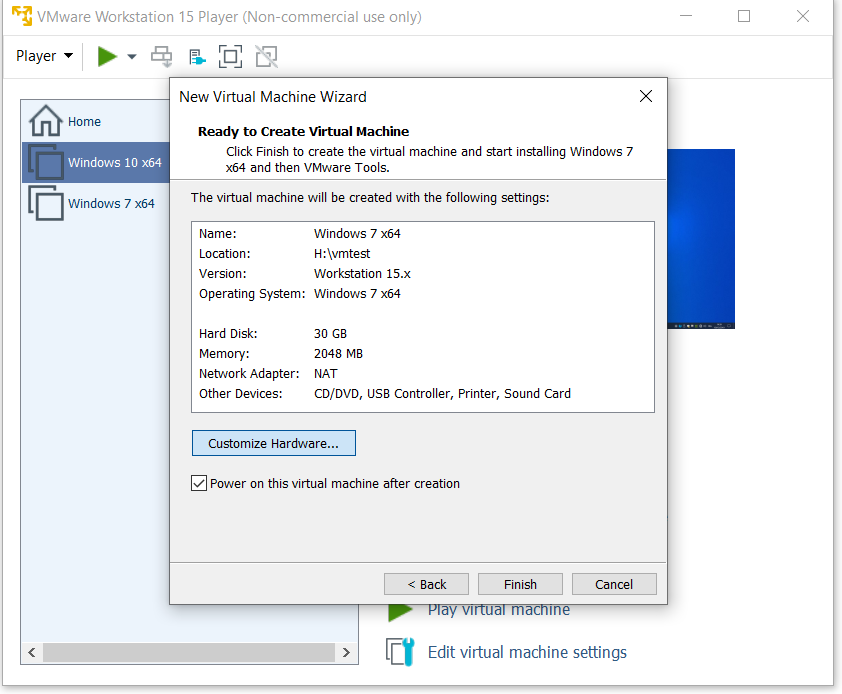Select Windows 7 x64 in VM library
Image resolution: width=842 pixels, height=694 pixels.
96,204
